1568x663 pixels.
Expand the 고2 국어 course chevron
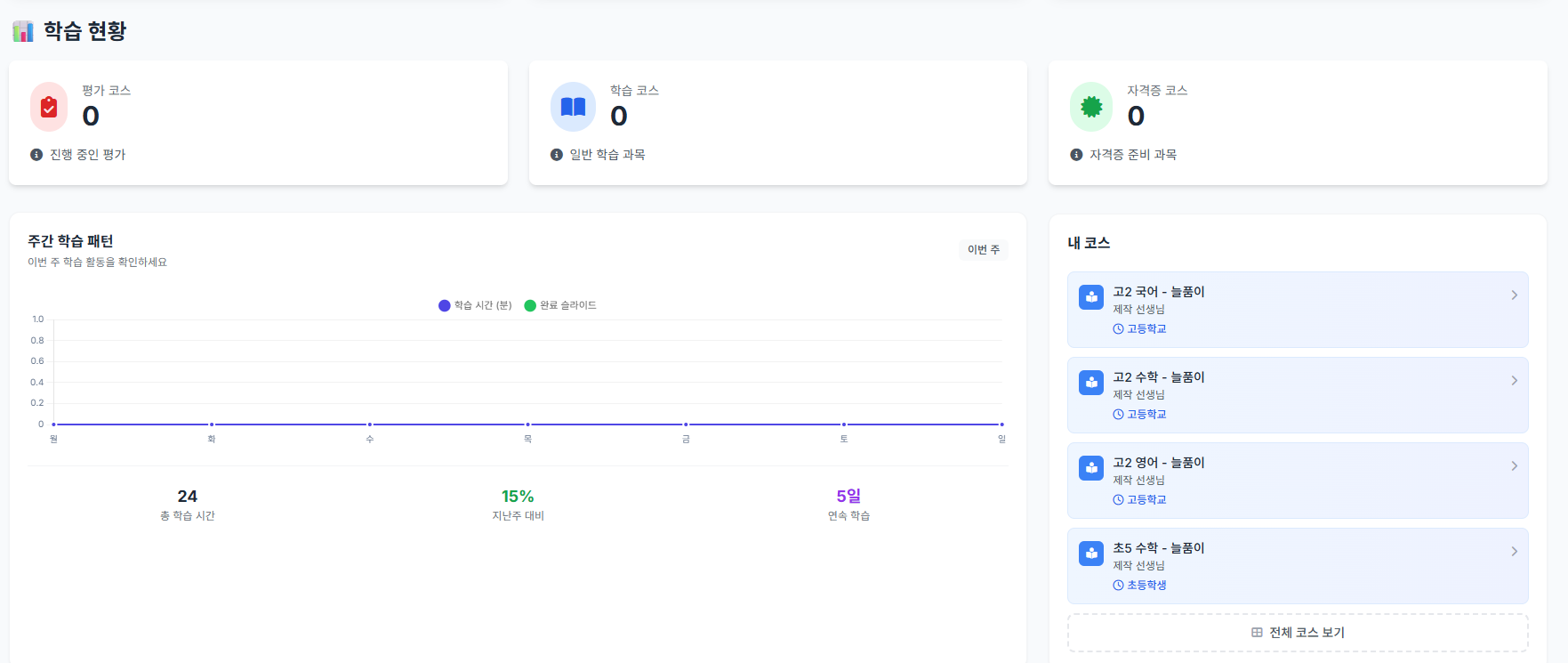click(1514, 295)
